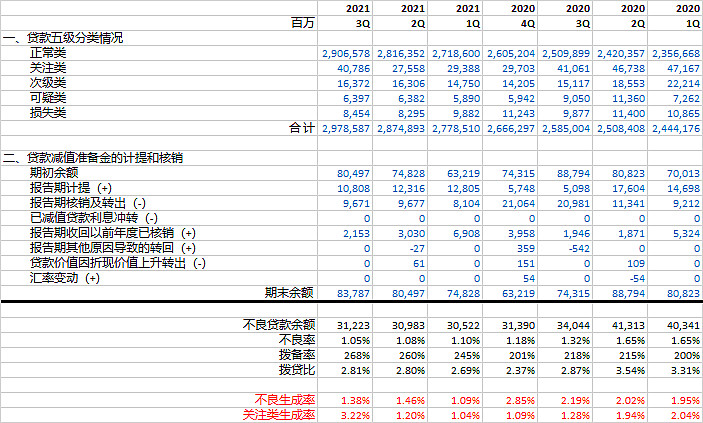Click the 拨贷比 label

click(x=297, y=370)
